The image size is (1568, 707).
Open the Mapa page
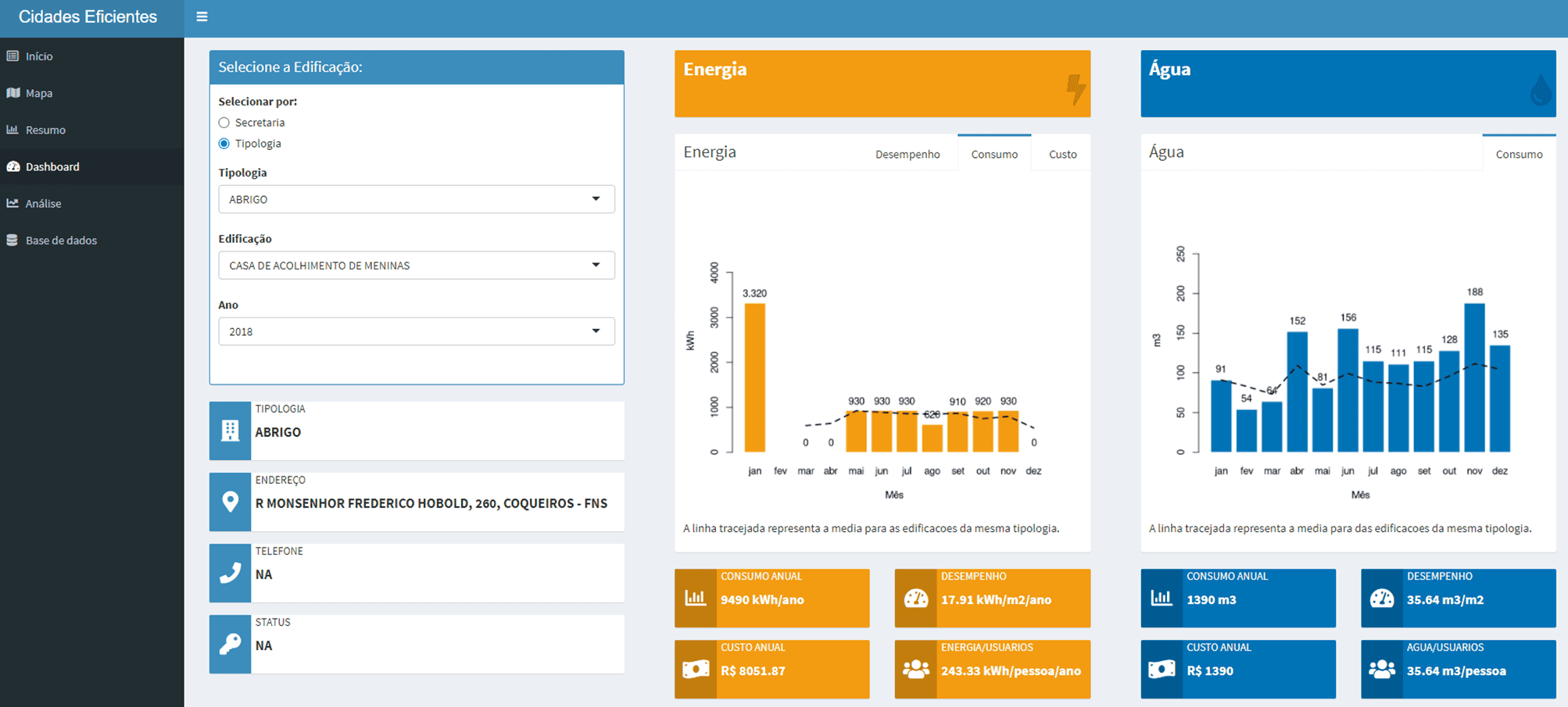(91, 93)
